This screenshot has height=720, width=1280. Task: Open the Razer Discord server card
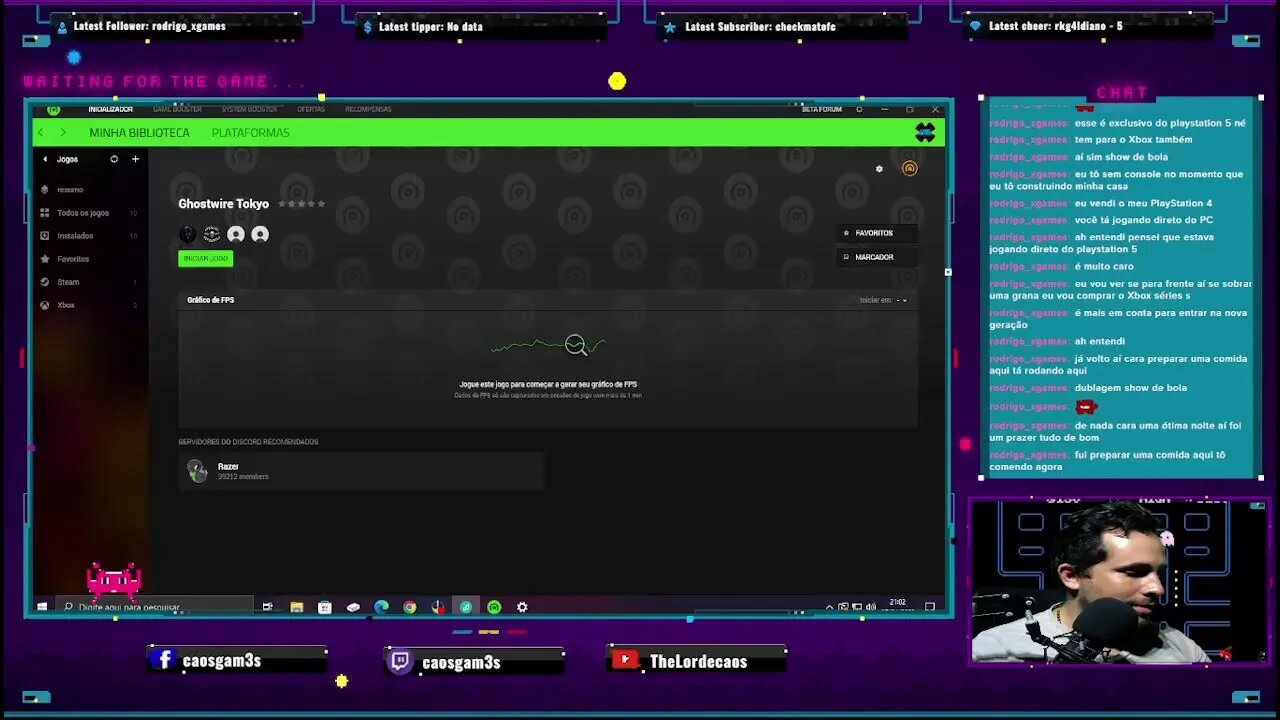tap(361, 471)
